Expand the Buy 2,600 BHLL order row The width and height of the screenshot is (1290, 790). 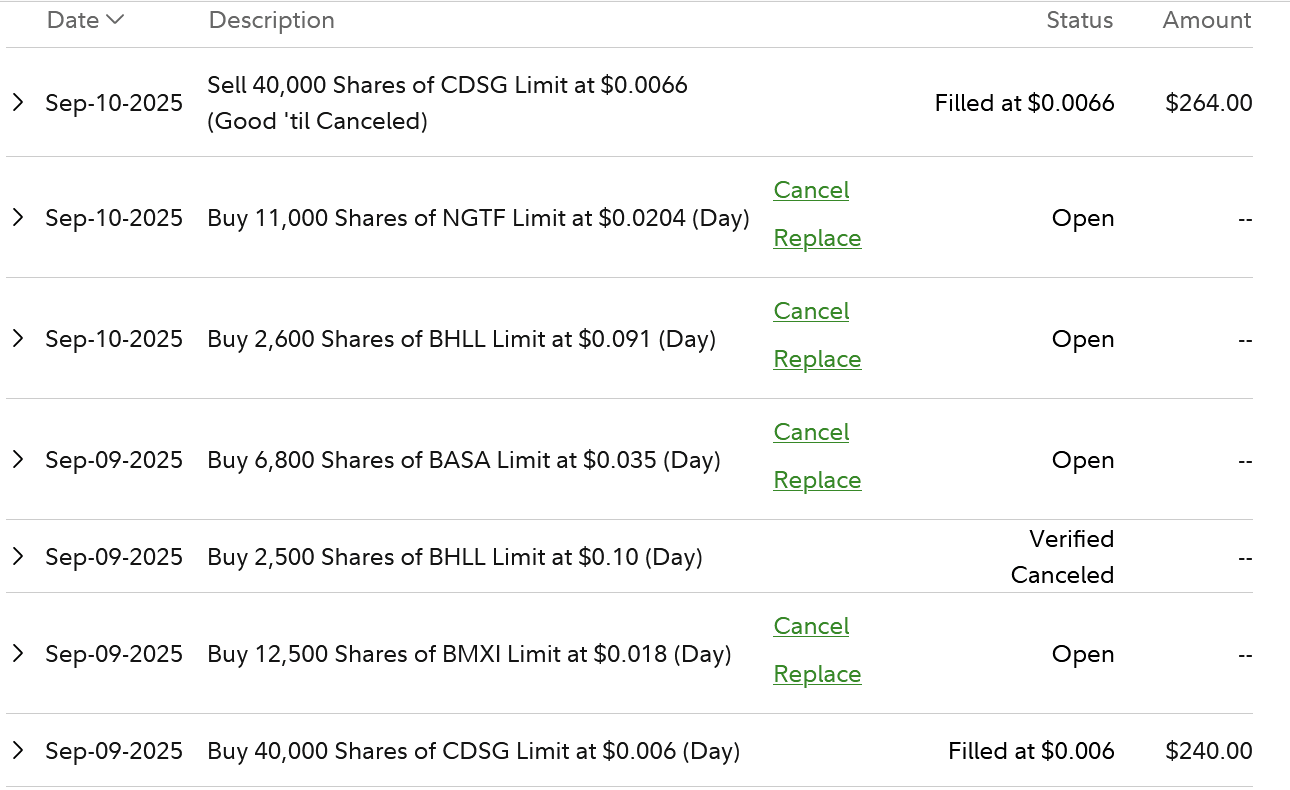[17, 338]
